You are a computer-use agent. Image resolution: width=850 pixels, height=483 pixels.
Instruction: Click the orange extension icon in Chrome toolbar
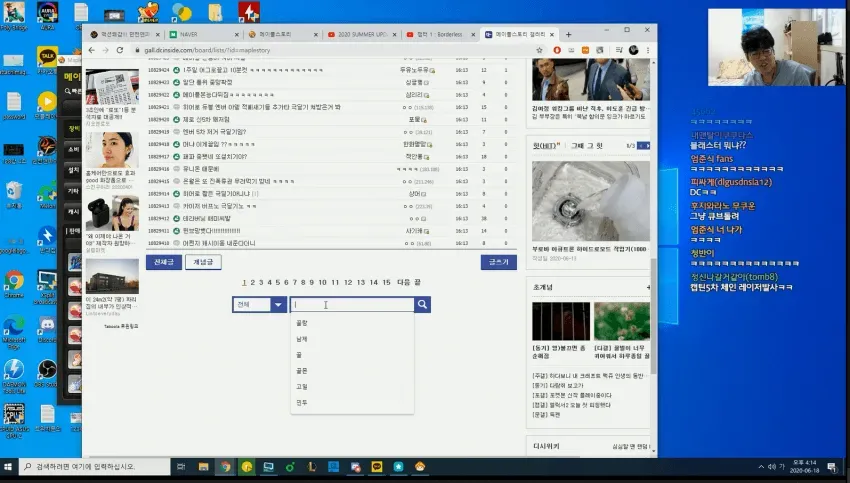[585, 50]
